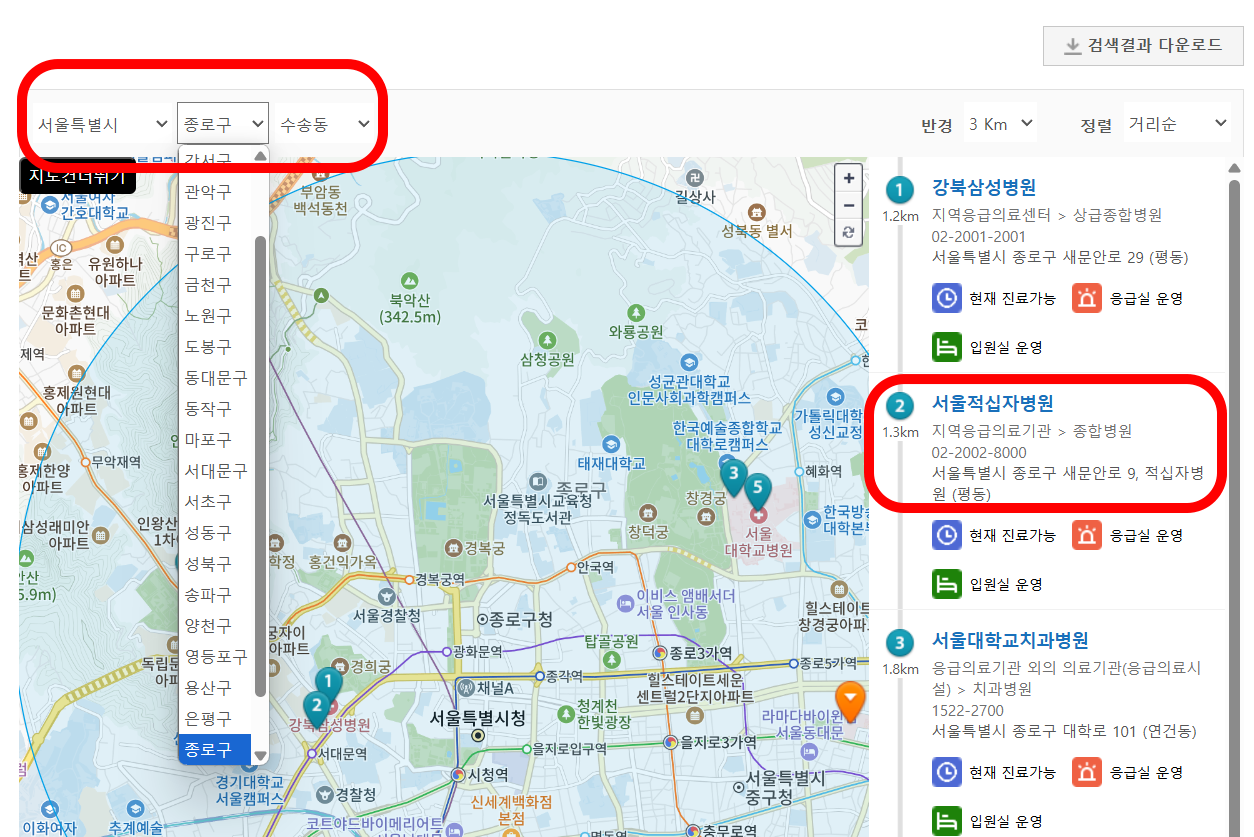Screen dimensions: 1254x837
Task: Reset the map with refresh icon
Action: click(x=849, y=232)
